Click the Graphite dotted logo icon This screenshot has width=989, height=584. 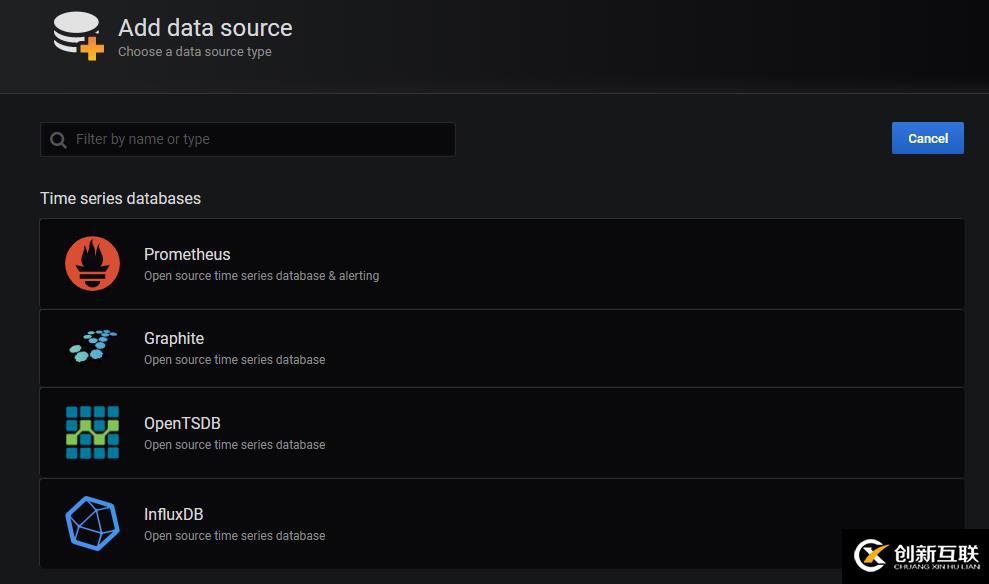pyautogui.click(x=93, y=346)
